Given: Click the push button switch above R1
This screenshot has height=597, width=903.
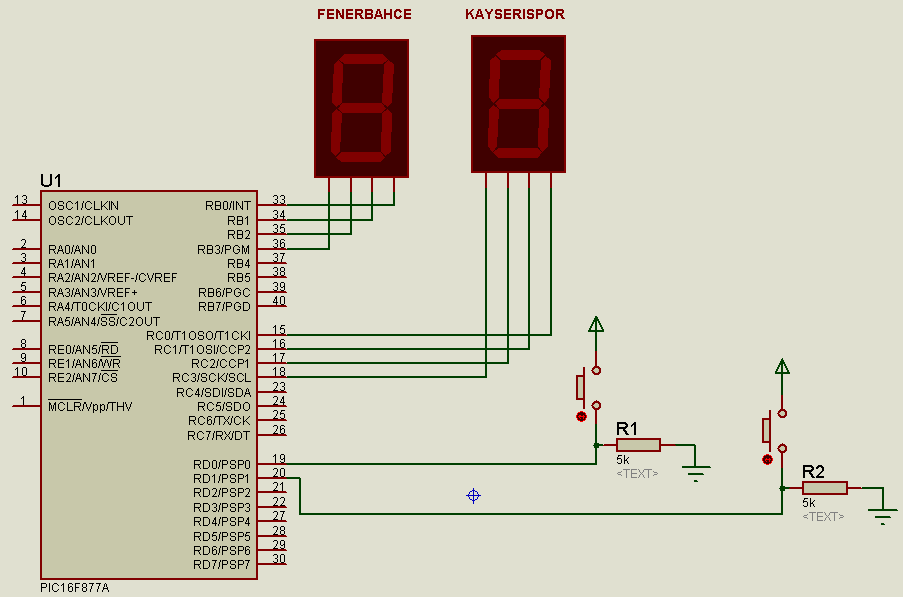Looking at the screenshot, I should 589,388.
